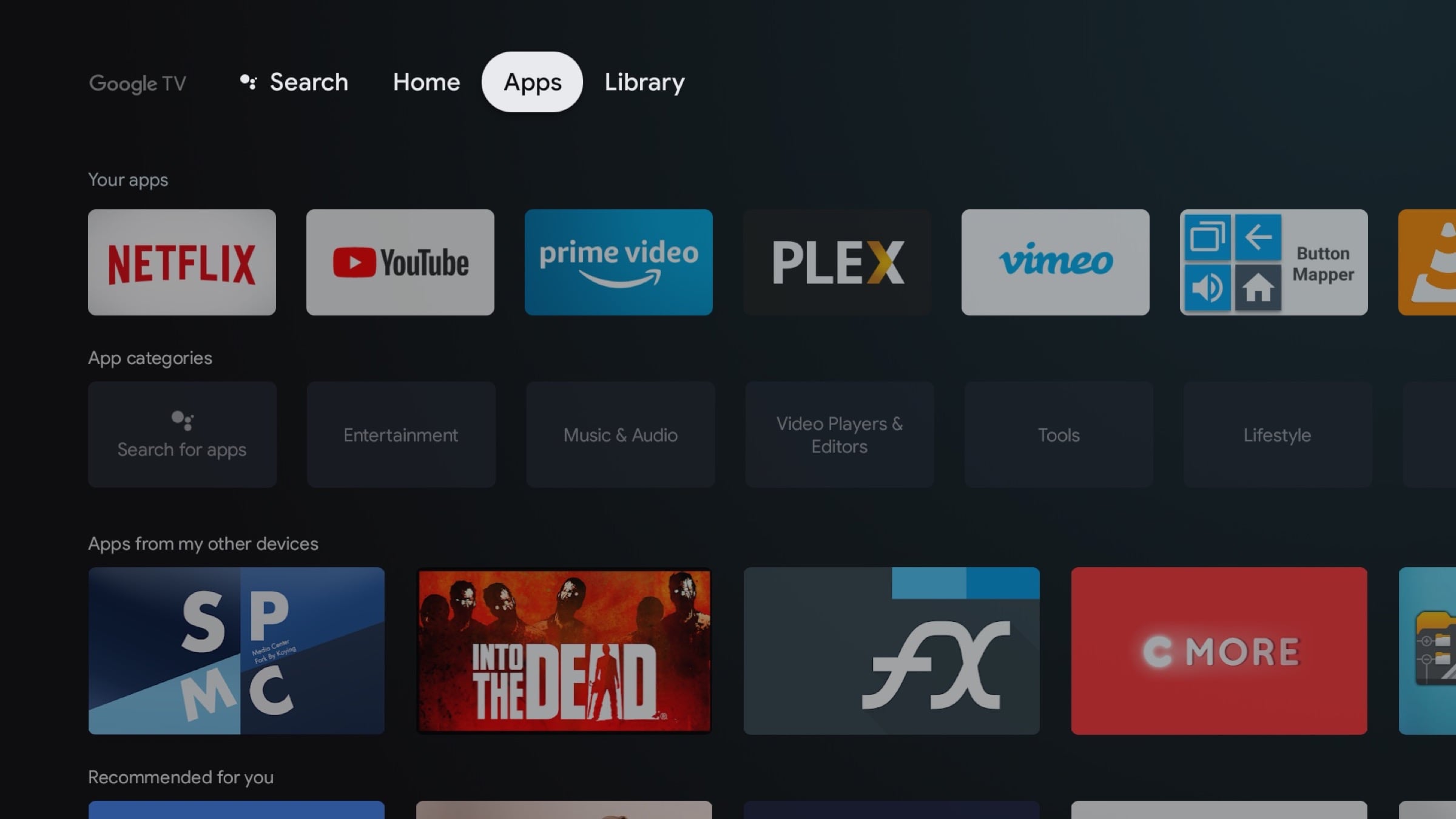The width and height of the screenshot is (1456, 819).
Task: Open the Plex app
Action: tap(837, 262)
